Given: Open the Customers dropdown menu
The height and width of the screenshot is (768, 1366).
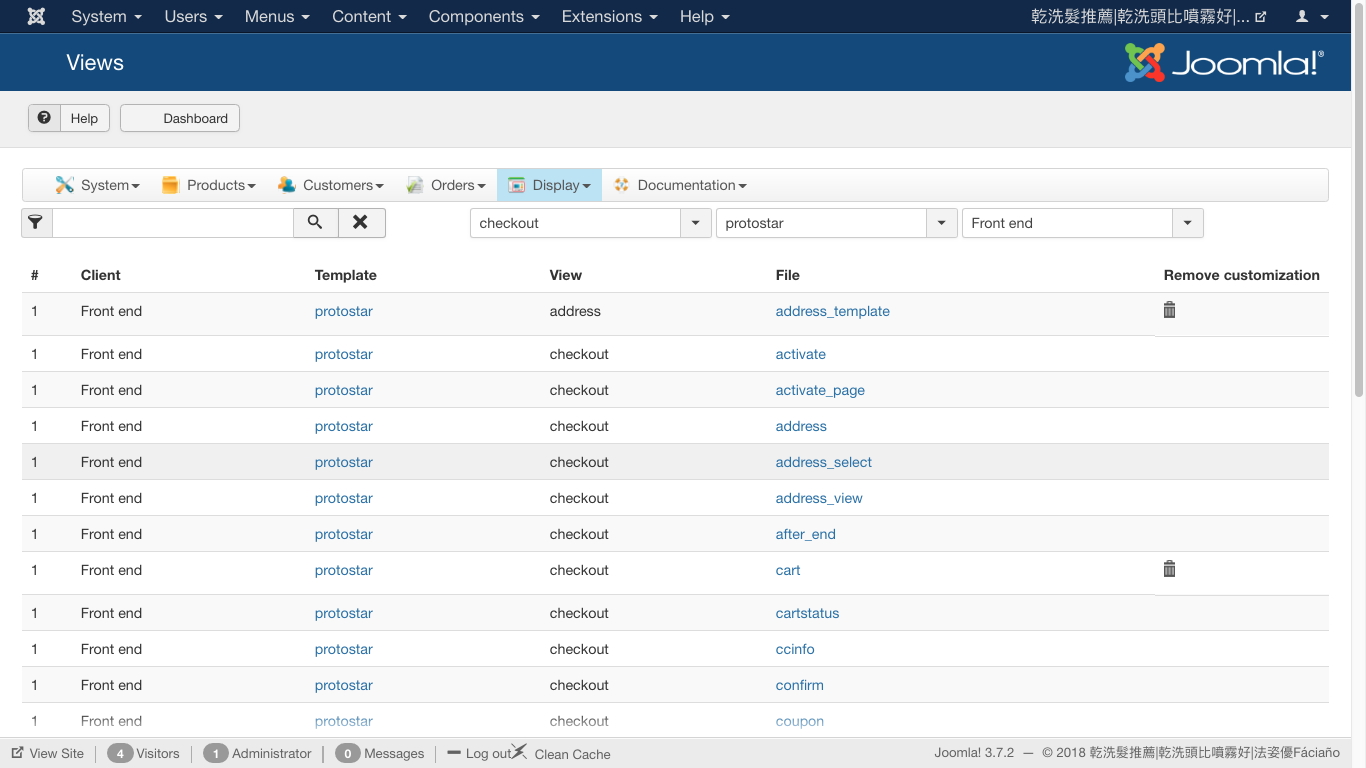Looking at the screenshot, I should (x=331, y=185).
